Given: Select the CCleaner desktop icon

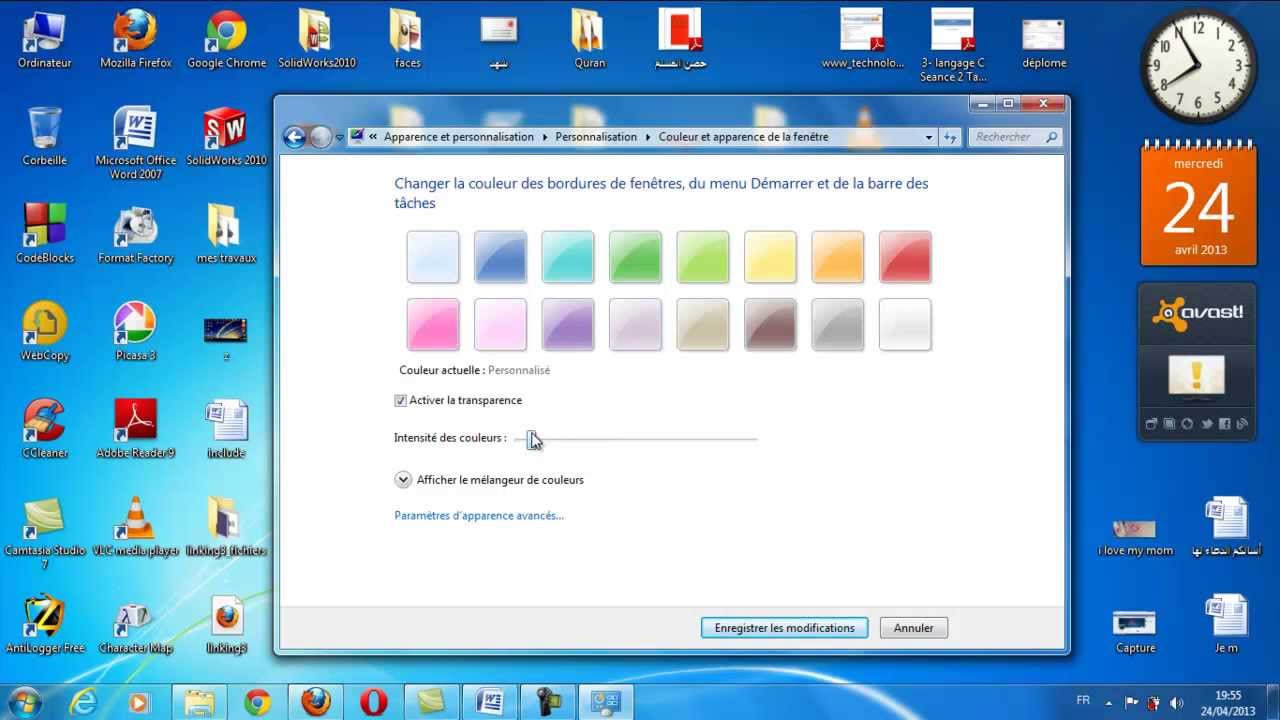Looking at the screenshot, I should point(45,428).
